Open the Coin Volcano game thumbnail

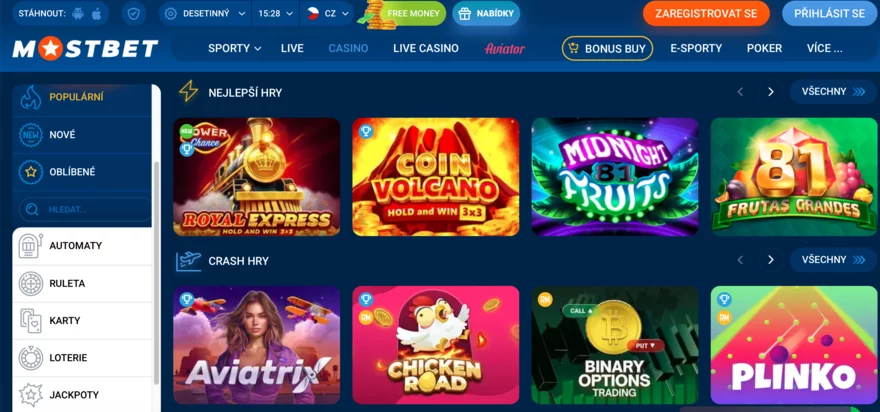436,177
